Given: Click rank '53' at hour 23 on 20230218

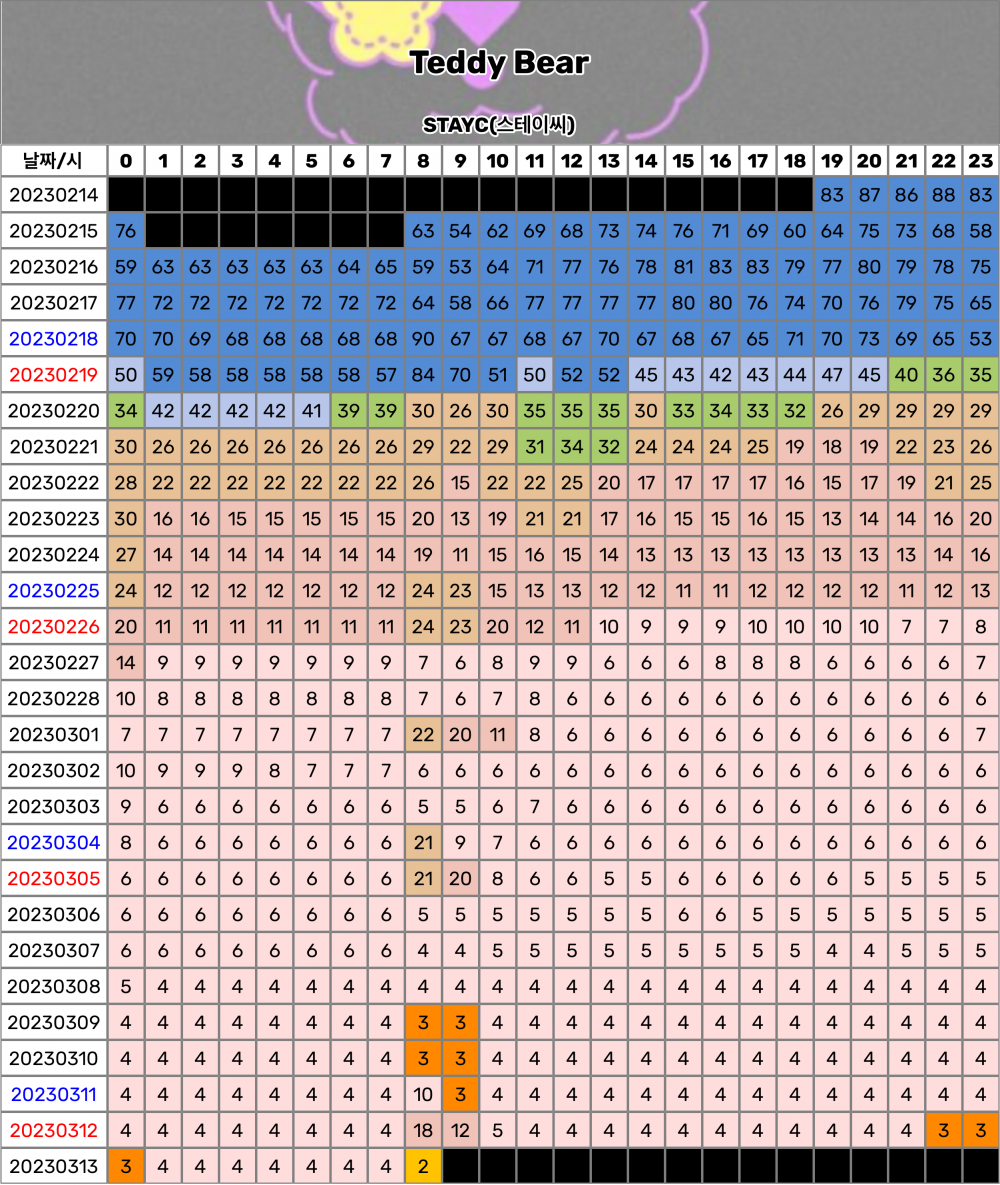Looking at the screenshot, I should click(x=980, y=339).
